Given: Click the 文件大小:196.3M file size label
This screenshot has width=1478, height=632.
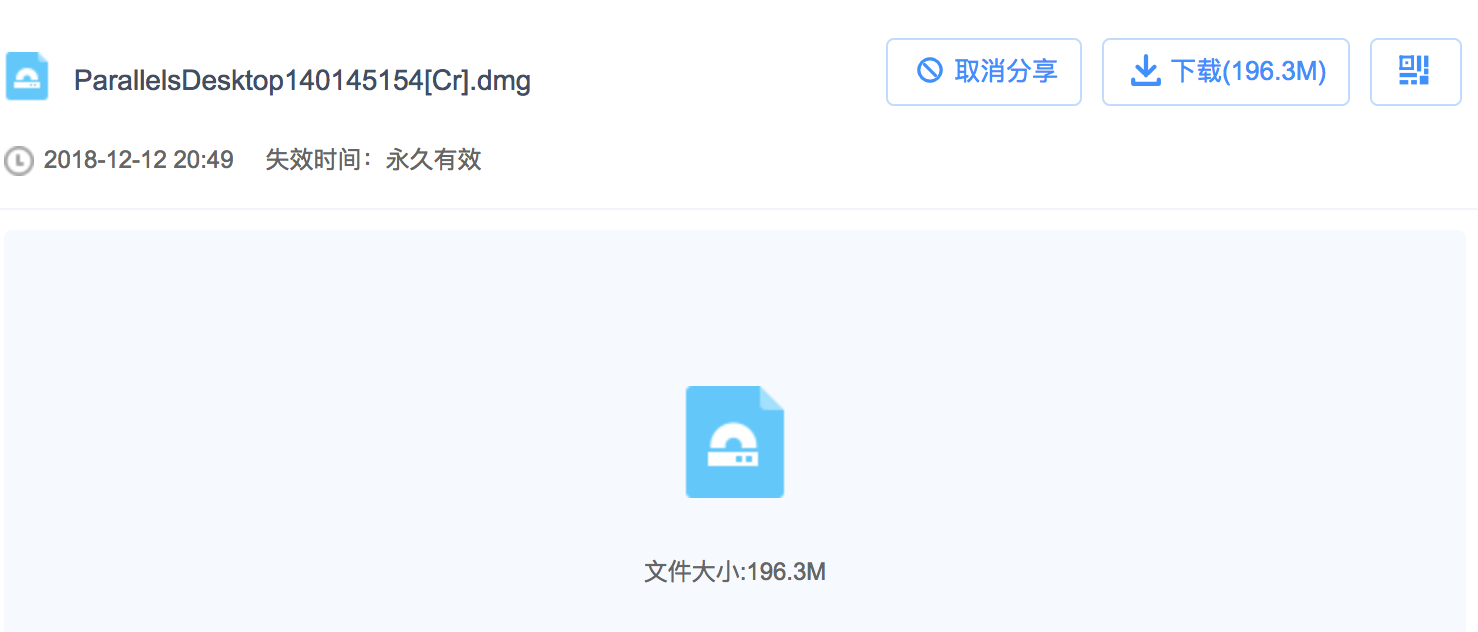Looking at the screenshot, I should [735, 572].
